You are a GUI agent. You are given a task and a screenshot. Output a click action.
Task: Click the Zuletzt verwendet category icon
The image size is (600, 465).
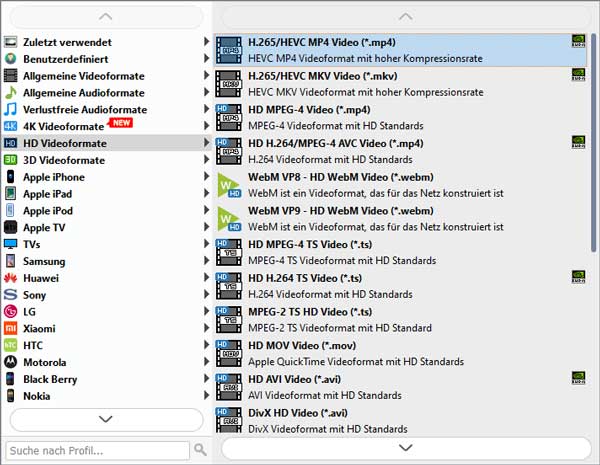point(10,42)
